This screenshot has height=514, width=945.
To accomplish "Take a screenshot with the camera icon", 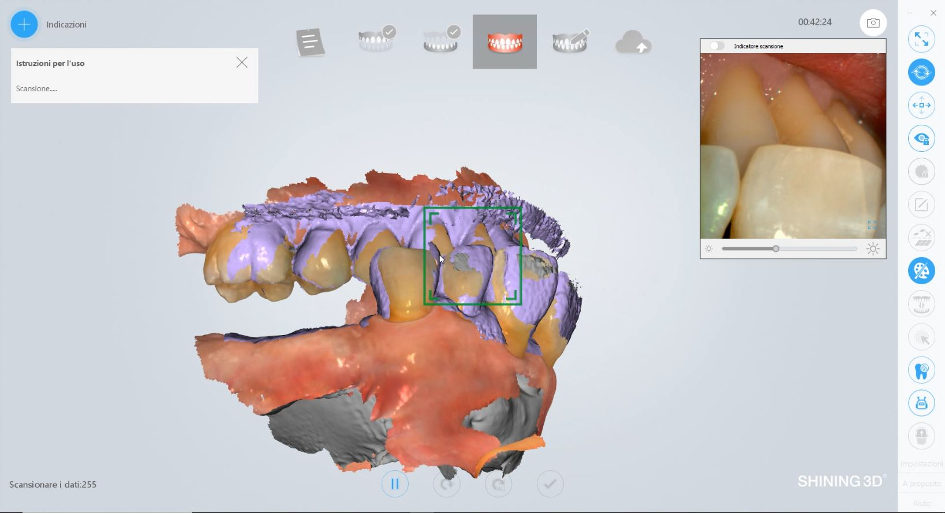I will (873, 23).
